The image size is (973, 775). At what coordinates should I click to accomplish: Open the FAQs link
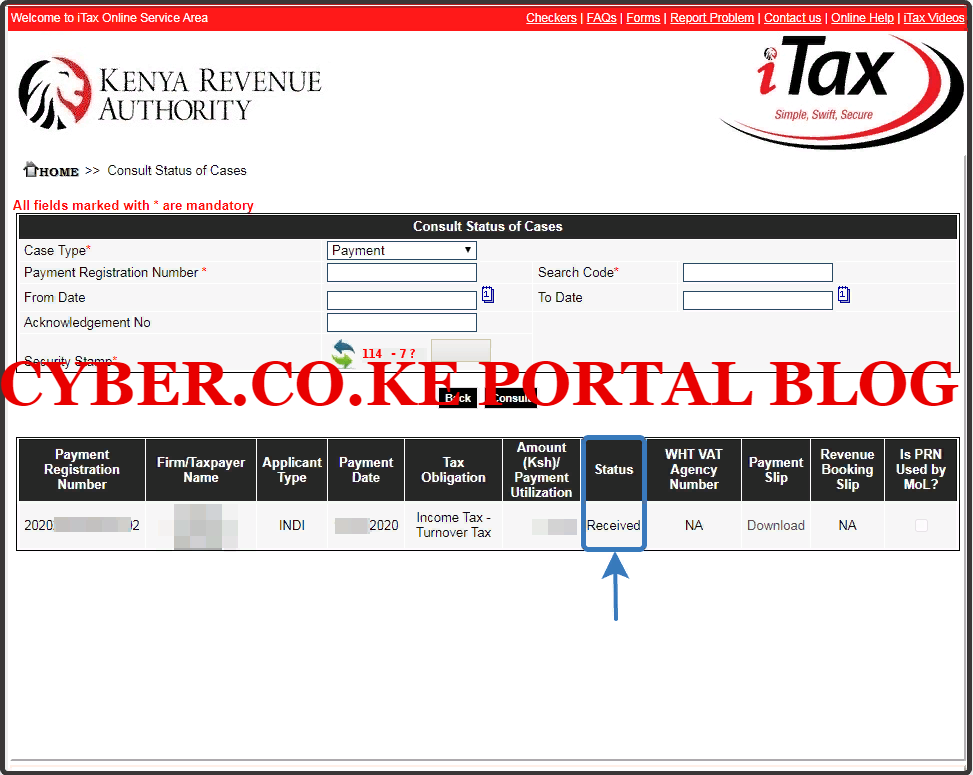(x=601, y=18)
